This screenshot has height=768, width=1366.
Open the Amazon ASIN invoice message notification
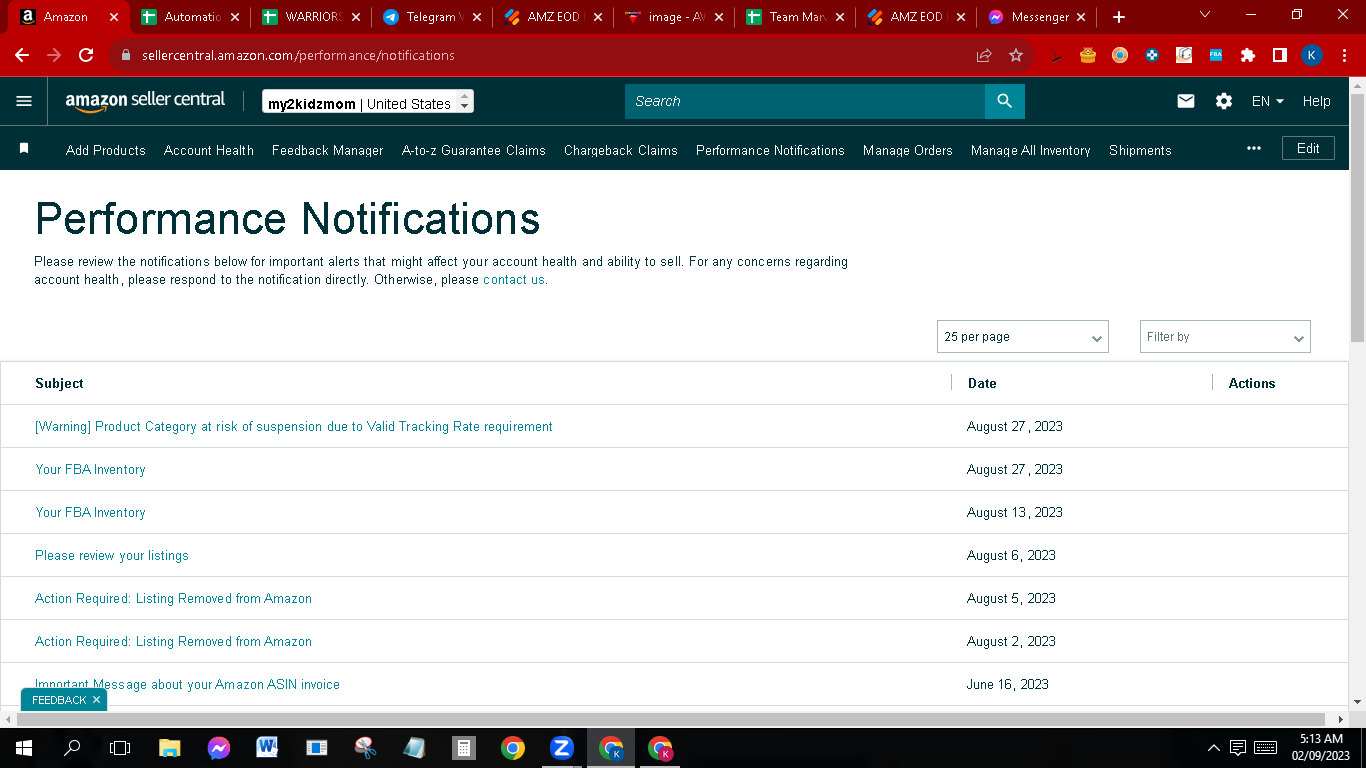187,684
